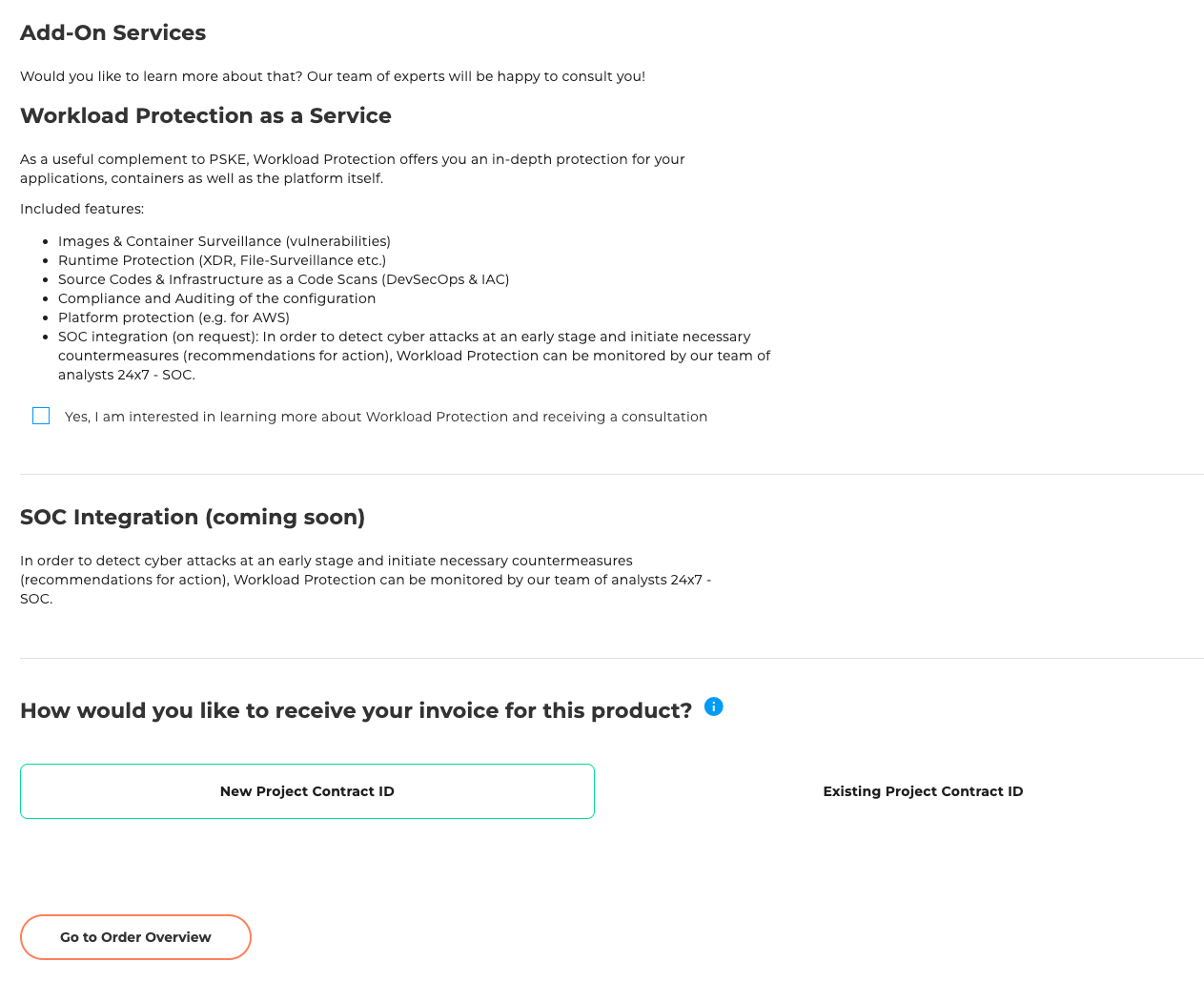Click the Platform protection list item

[173, 317]
